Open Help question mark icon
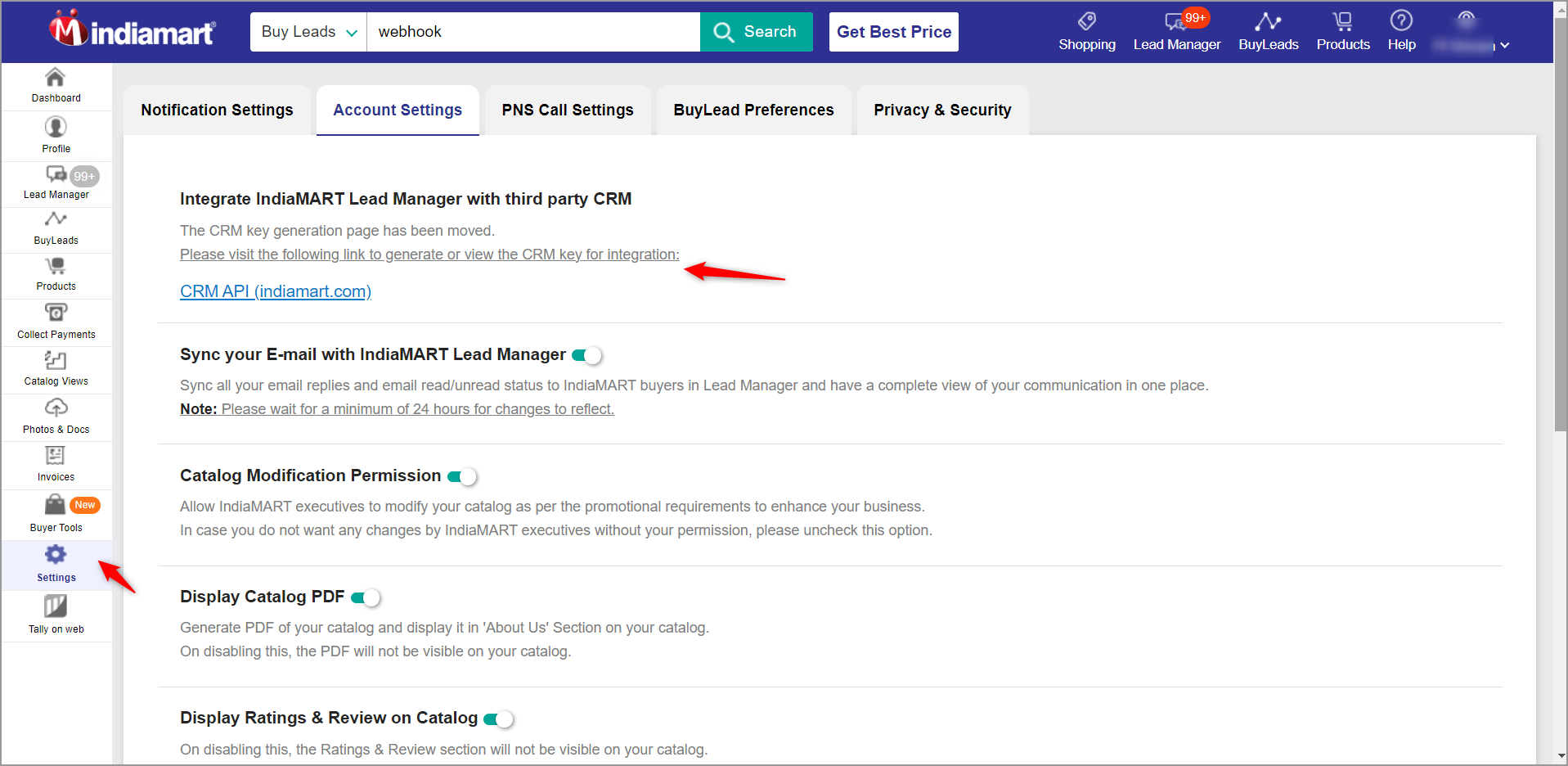The height and width of the screenshot is (766, 1568). tap(1401, 20)
